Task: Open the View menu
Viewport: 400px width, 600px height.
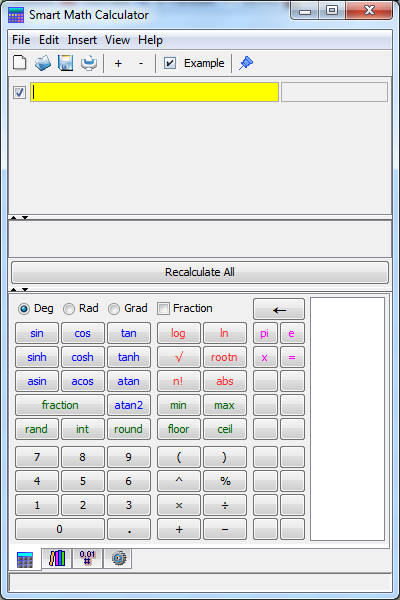Action: 118,40
